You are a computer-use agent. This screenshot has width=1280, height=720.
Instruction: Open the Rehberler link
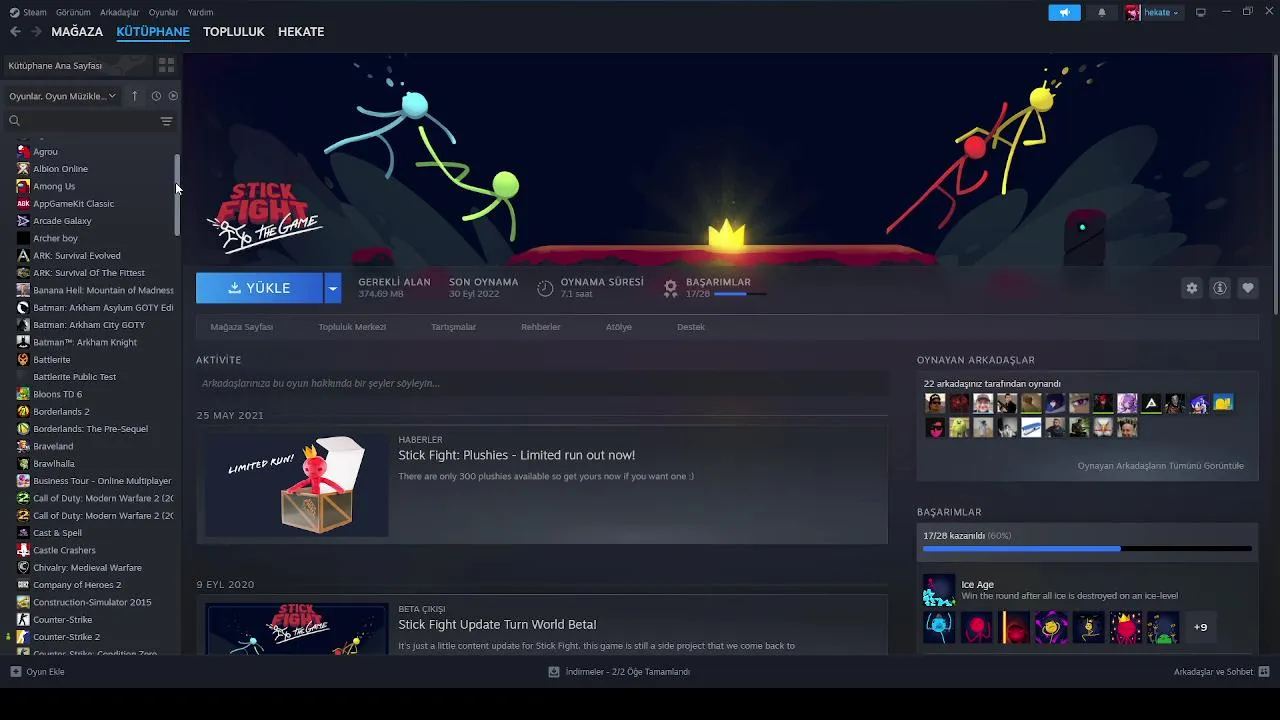click(x=540, y=327)
